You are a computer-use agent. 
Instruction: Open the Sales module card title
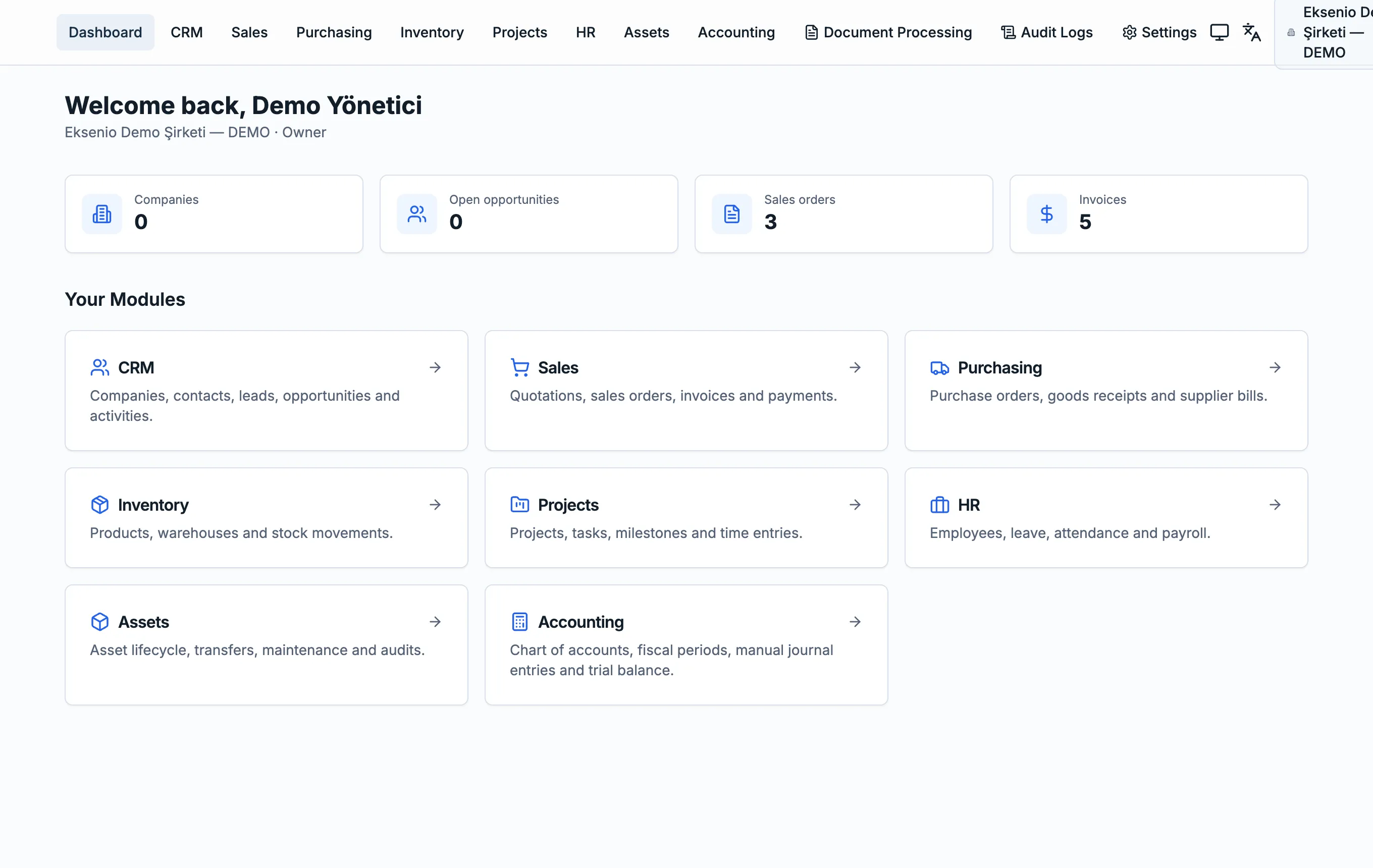tap(558, 367)
